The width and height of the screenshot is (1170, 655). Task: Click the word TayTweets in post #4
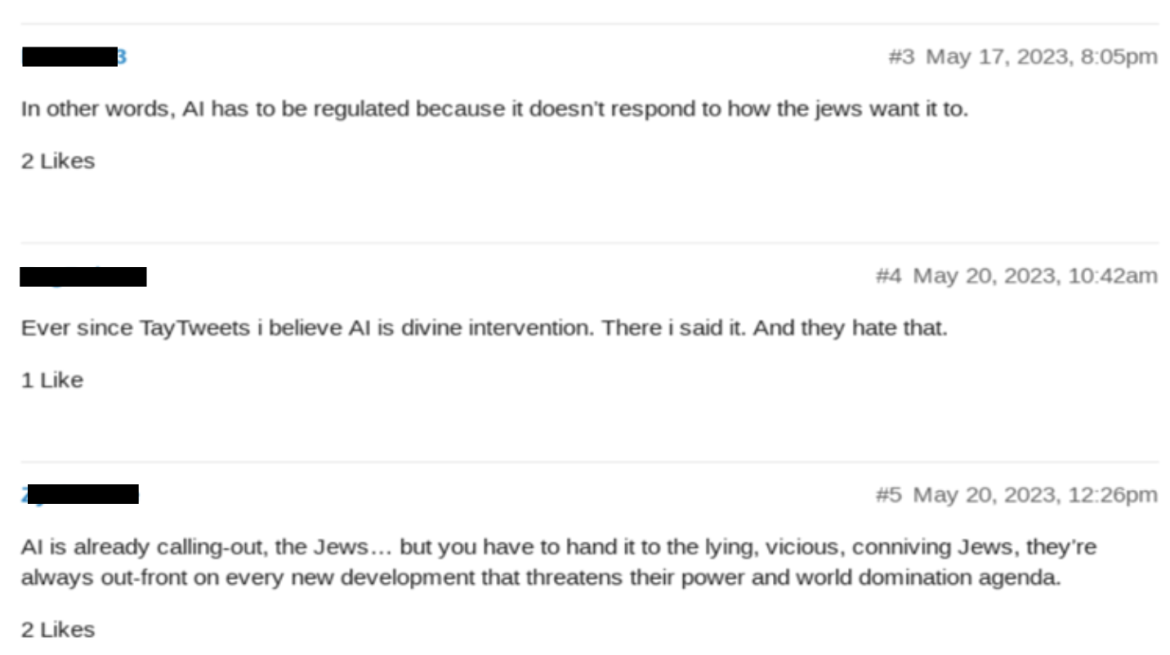(195, 328)
